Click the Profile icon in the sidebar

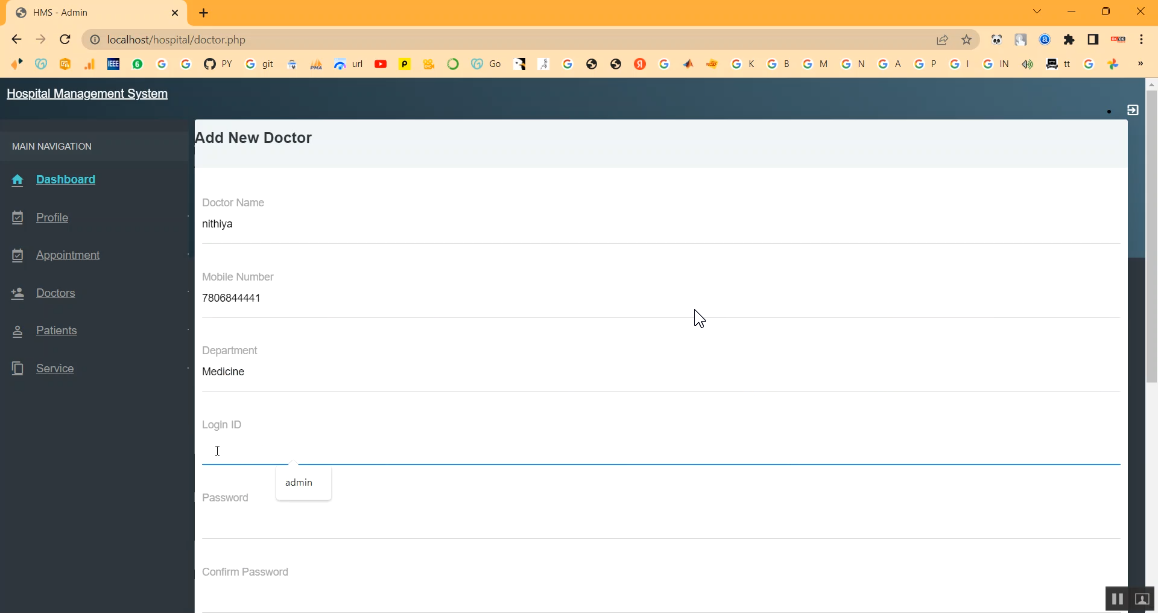[x=18, y=217]
